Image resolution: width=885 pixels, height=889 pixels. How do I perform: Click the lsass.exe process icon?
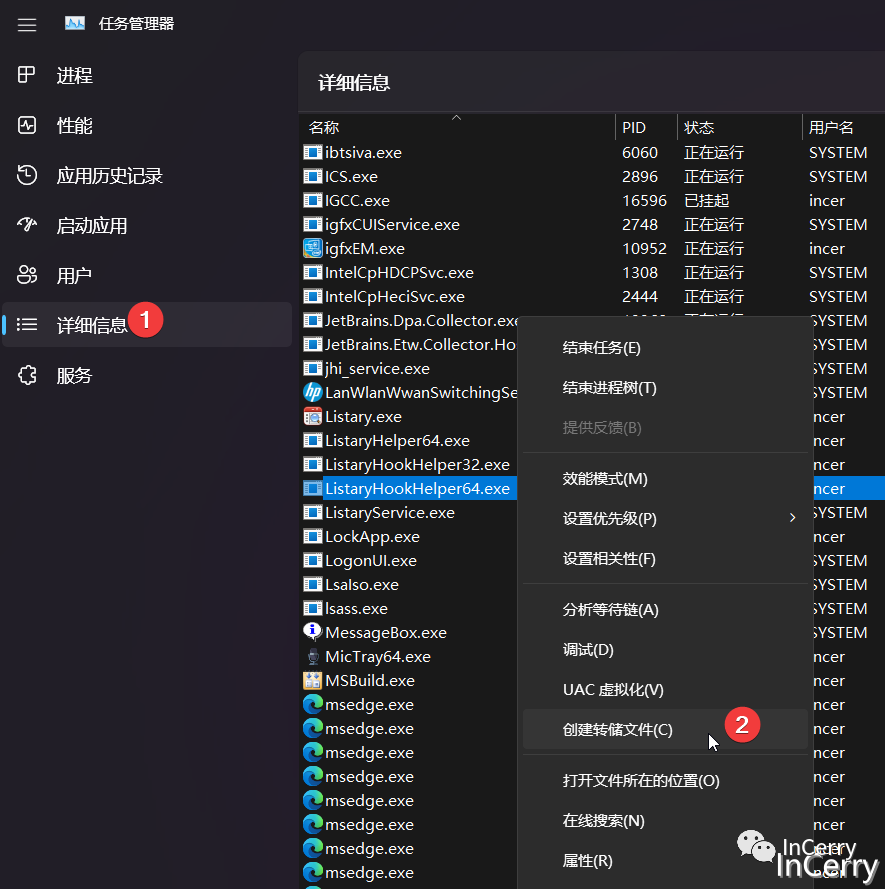tap(312, 608)
